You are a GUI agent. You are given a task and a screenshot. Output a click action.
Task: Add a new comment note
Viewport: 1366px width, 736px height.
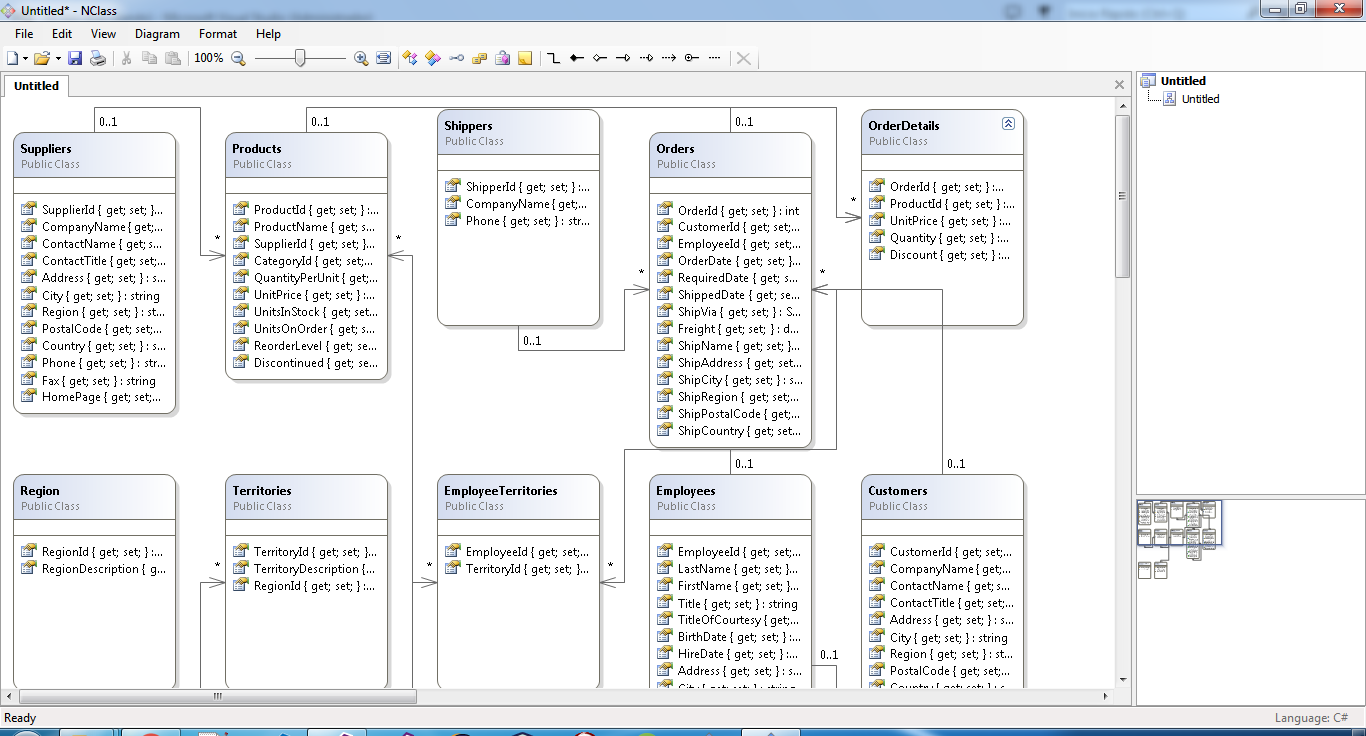click(x=525, y=58)
